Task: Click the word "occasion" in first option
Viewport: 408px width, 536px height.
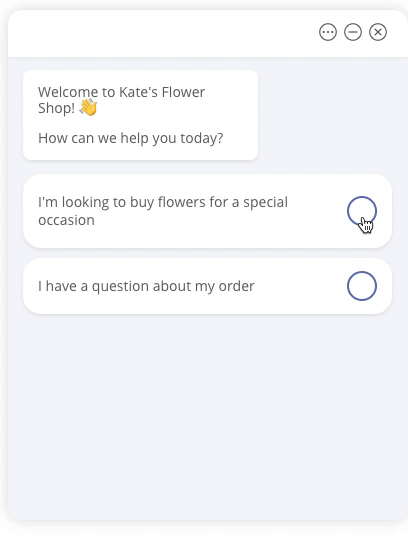Action: [66, 220]
